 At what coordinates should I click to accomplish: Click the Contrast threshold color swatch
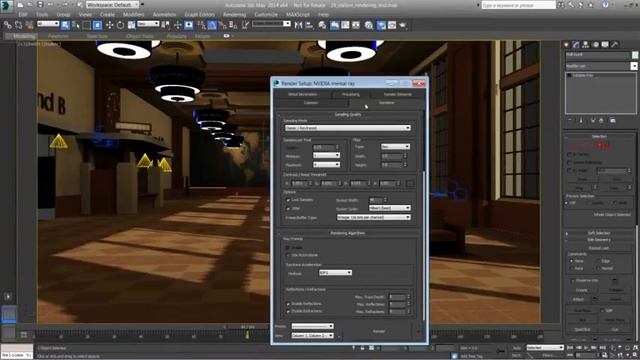410,184
